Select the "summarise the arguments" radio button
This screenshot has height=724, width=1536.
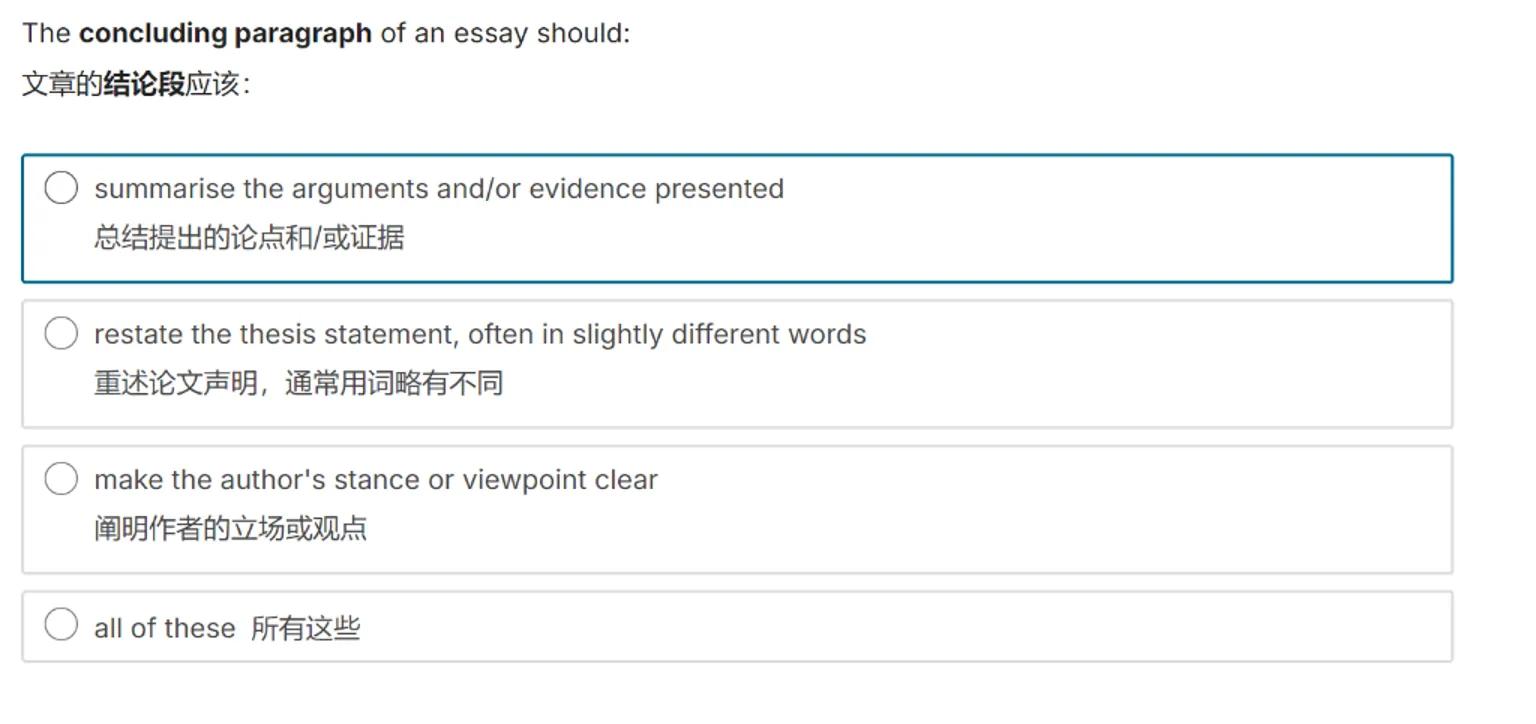coord(61,187)
